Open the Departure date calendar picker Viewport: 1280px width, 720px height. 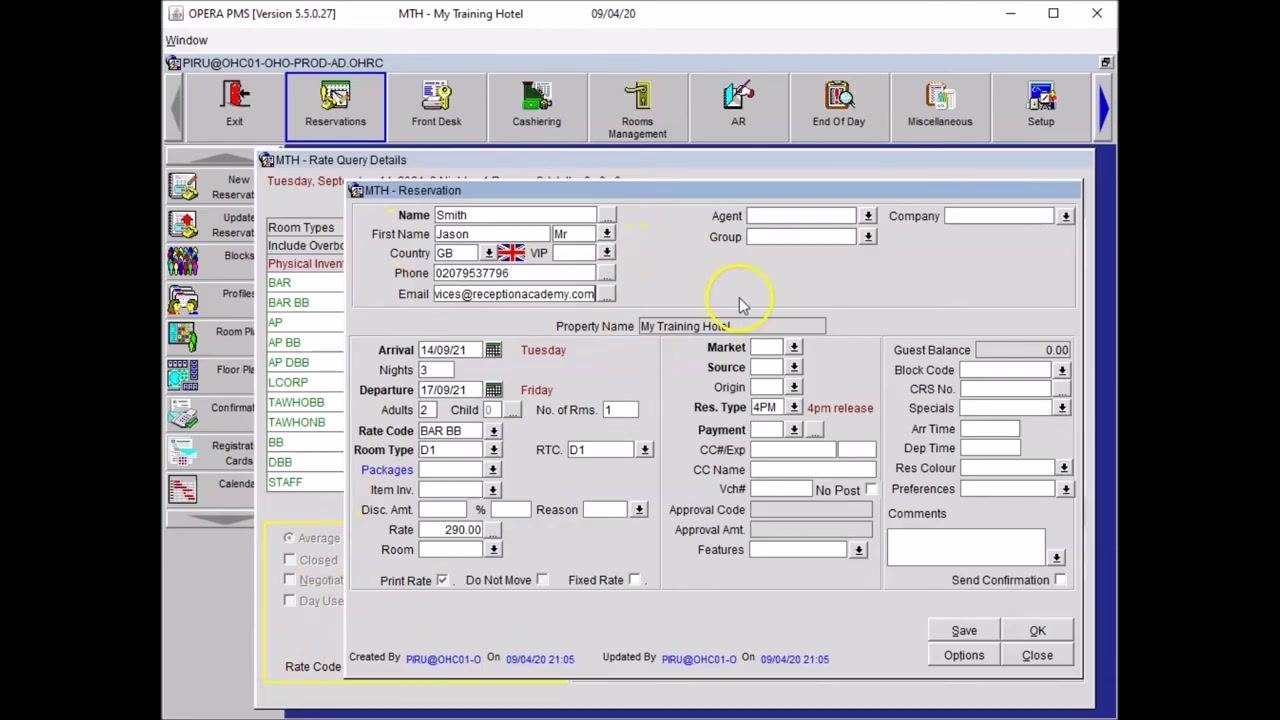click(x=493, y=390)
